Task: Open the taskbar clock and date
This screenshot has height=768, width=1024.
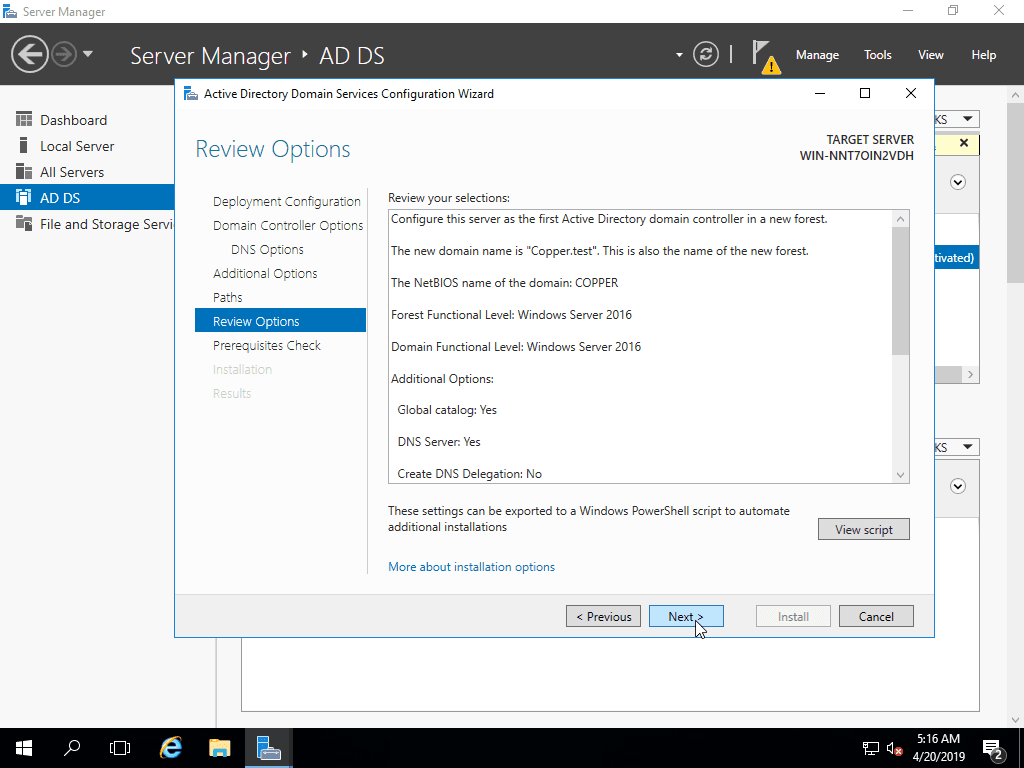Action: (x=938, y=748)
